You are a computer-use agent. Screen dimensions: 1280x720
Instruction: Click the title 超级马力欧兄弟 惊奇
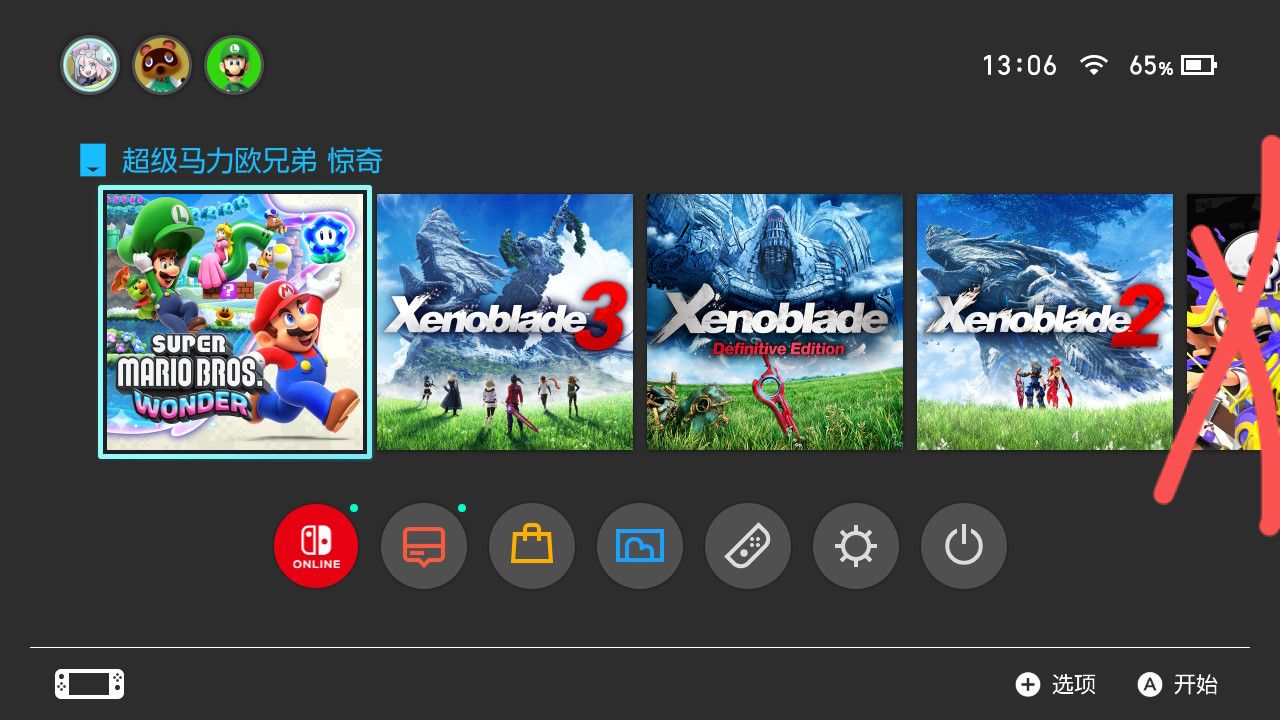[x=252, y=160]
